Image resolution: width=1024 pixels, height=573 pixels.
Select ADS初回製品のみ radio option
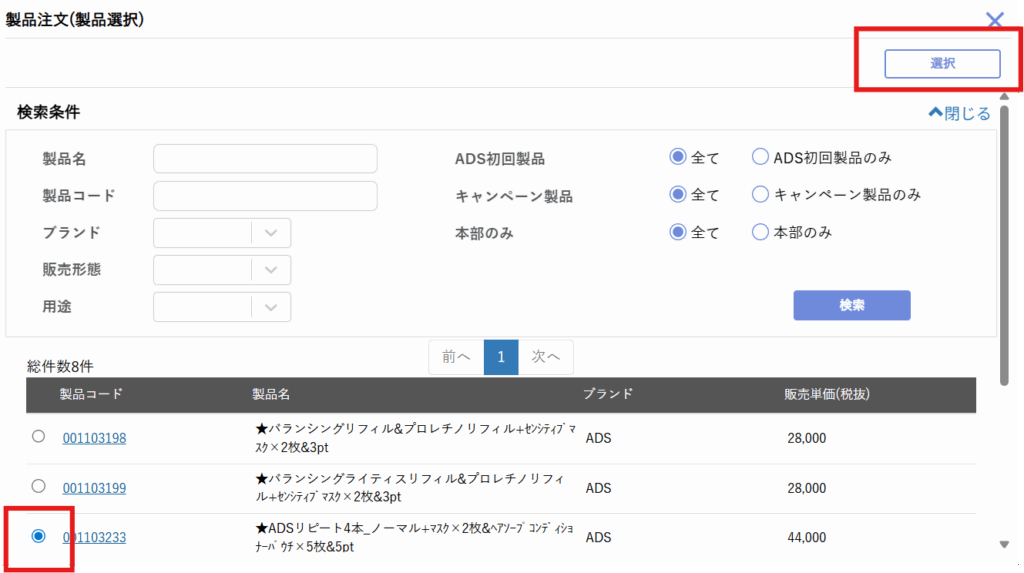[760, 158]
